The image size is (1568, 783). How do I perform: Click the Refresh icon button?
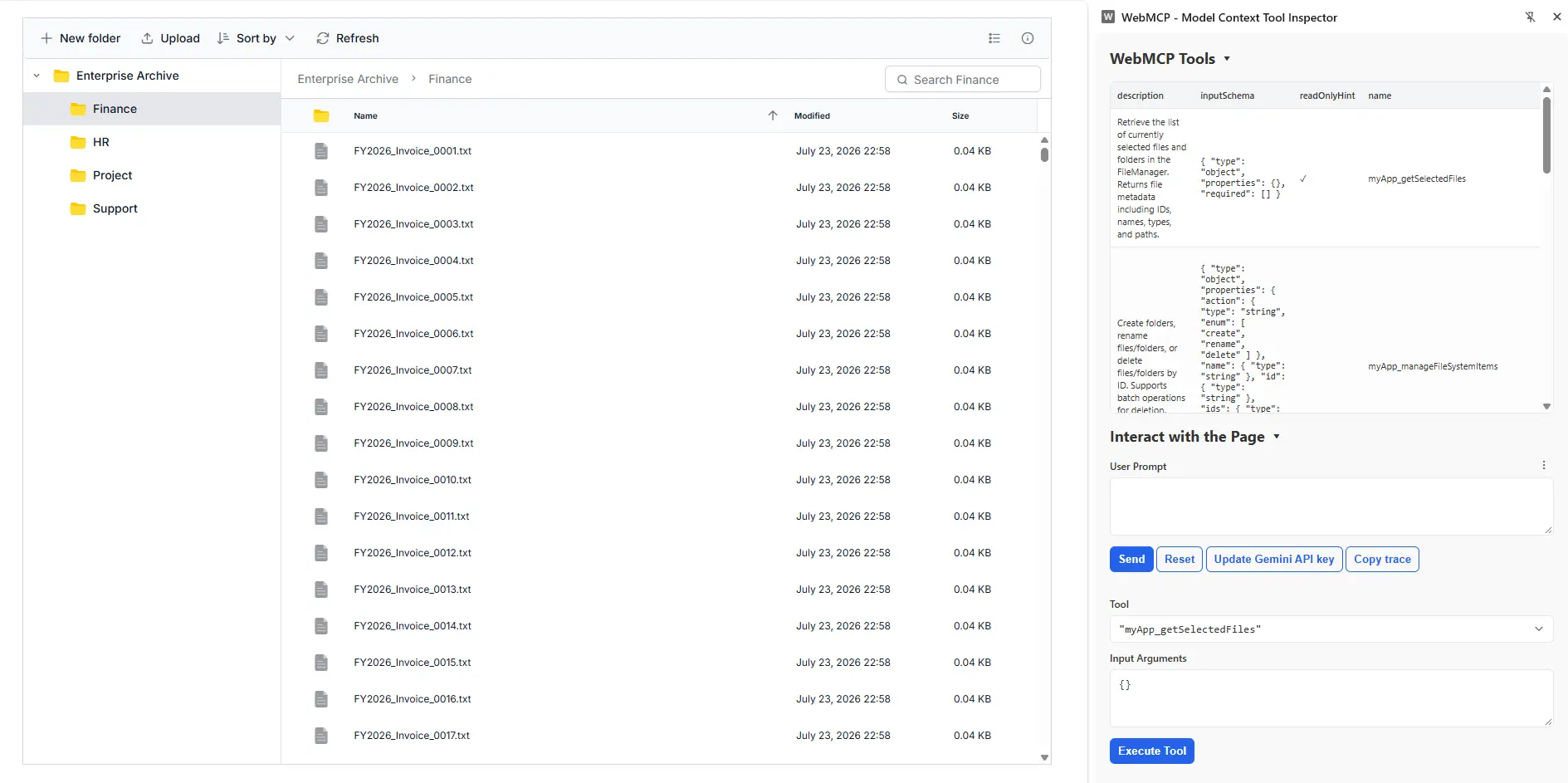[x=323, y=38]
